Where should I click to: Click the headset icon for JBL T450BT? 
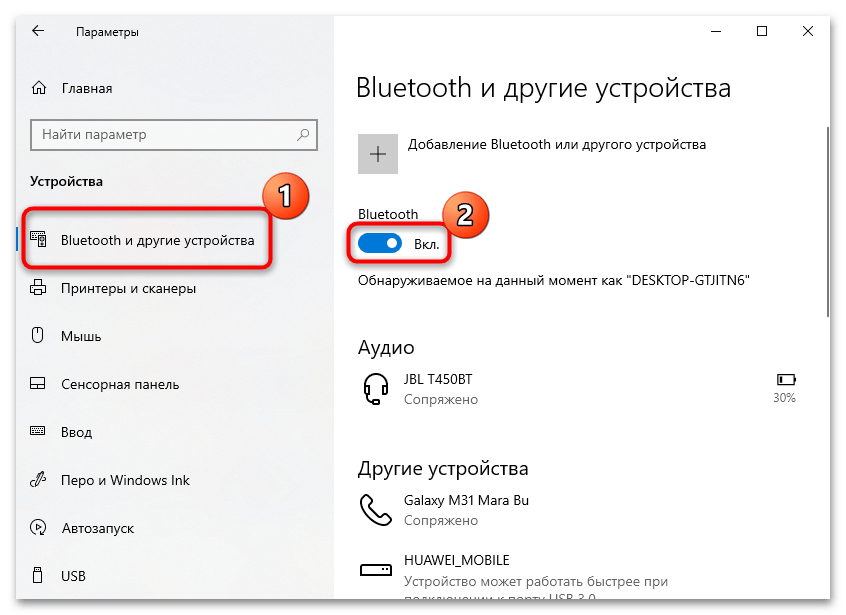point(376,389)
